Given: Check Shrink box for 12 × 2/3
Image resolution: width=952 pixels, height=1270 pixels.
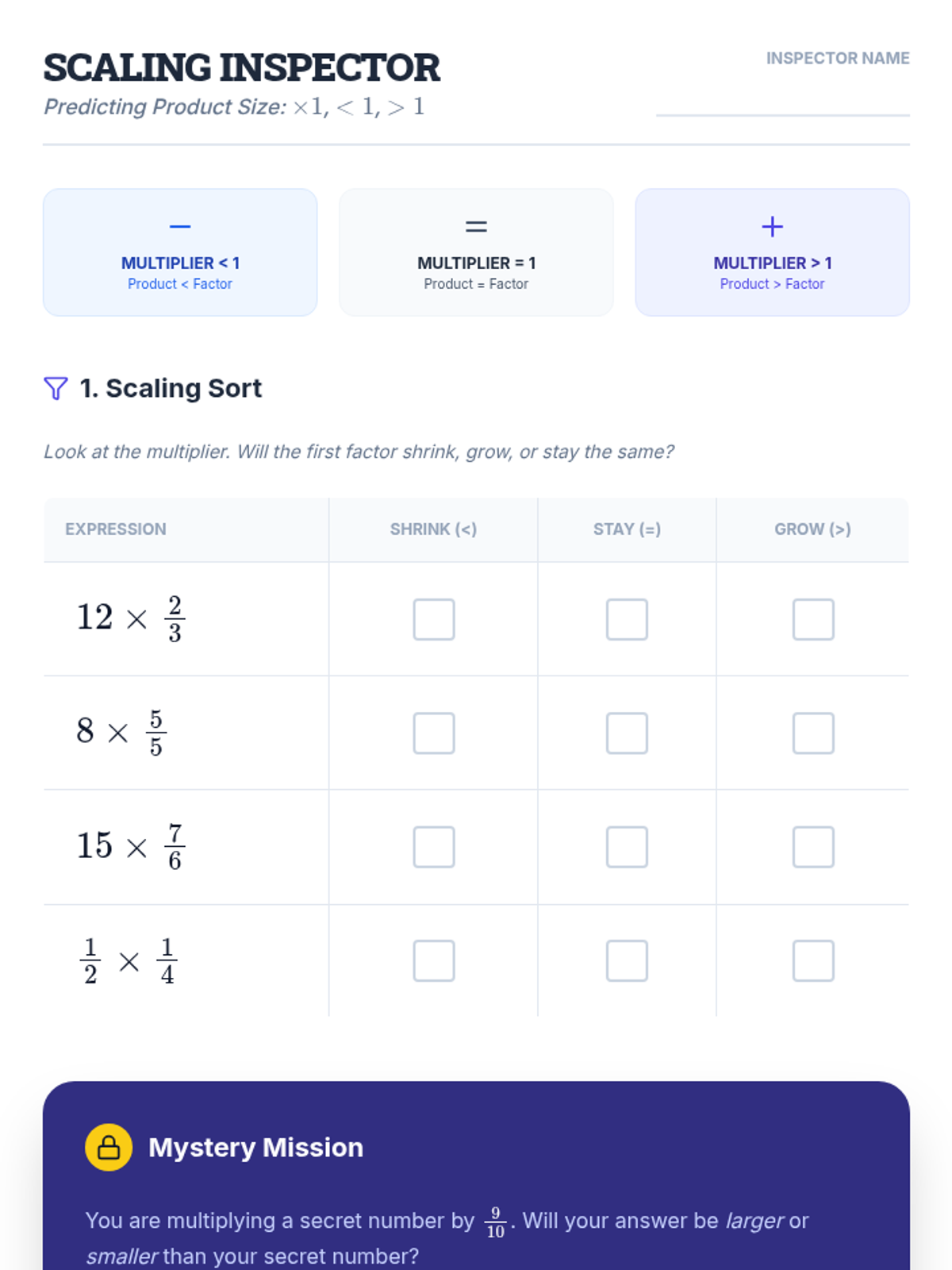Looking at the screenshot, I should 434,619.
